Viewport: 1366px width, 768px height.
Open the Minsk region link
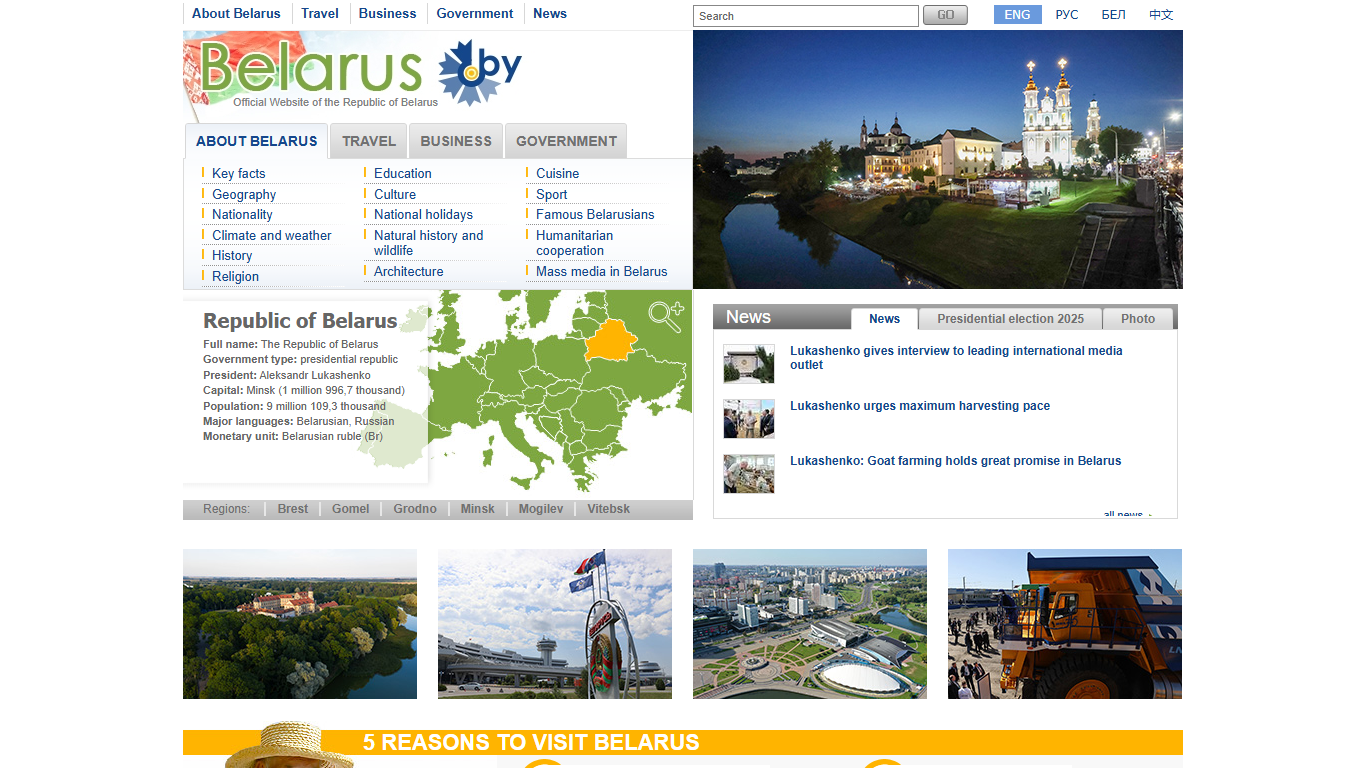pos(478,509)
